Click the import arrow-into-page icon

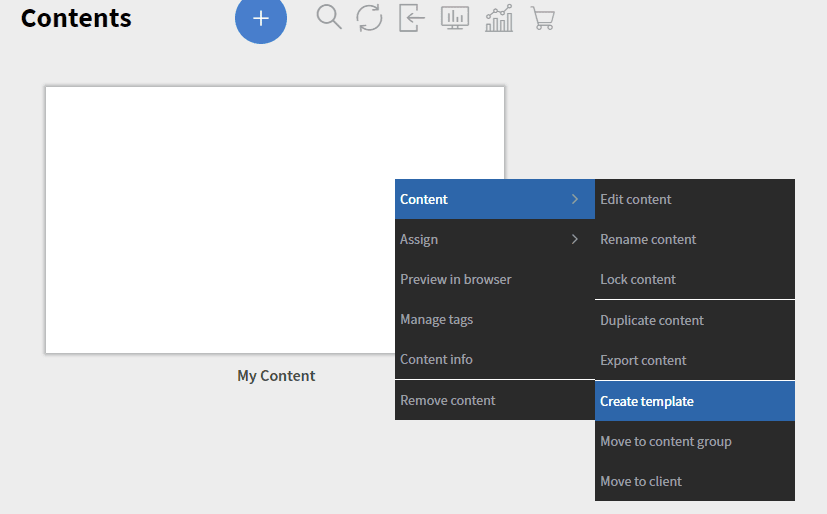point(411,18)
